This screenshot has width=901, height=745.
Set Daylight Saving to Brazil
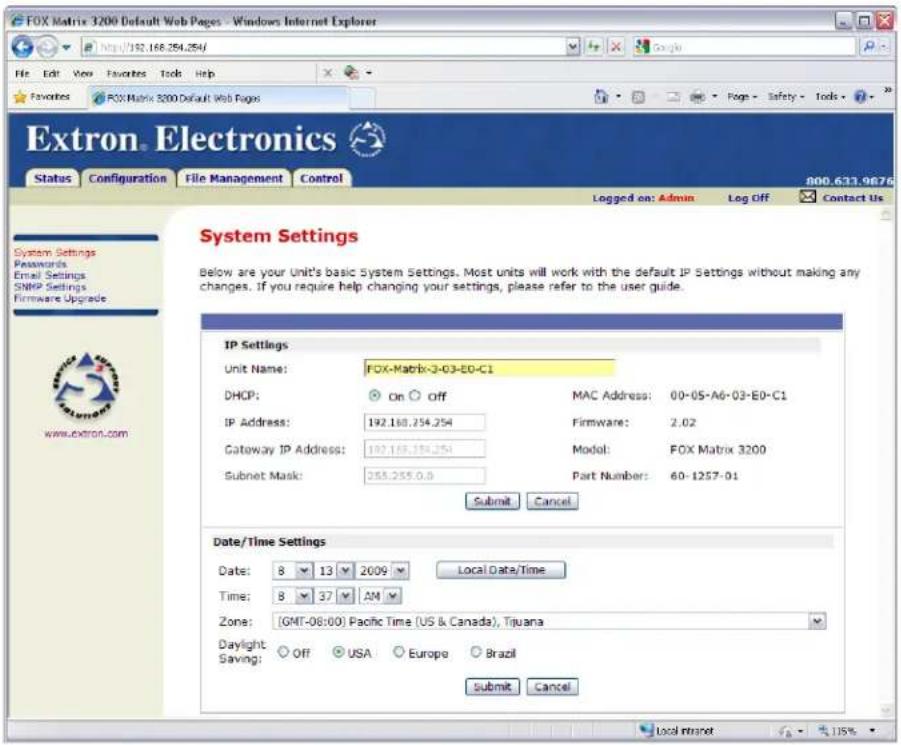pos(476,652)
